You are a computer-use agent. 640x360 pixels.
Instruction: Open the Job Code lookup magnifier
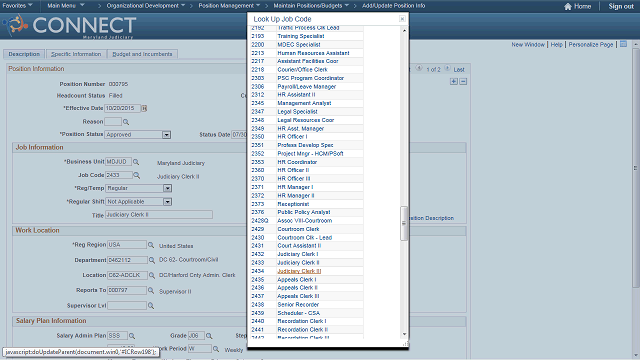[x=137, y=176]
